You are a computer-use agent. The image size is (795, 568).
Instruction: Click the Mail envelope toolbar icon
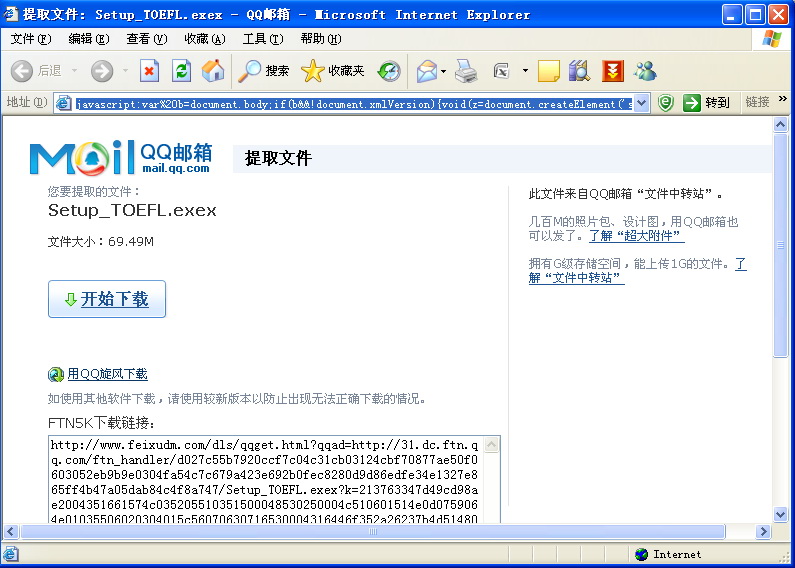427,71
